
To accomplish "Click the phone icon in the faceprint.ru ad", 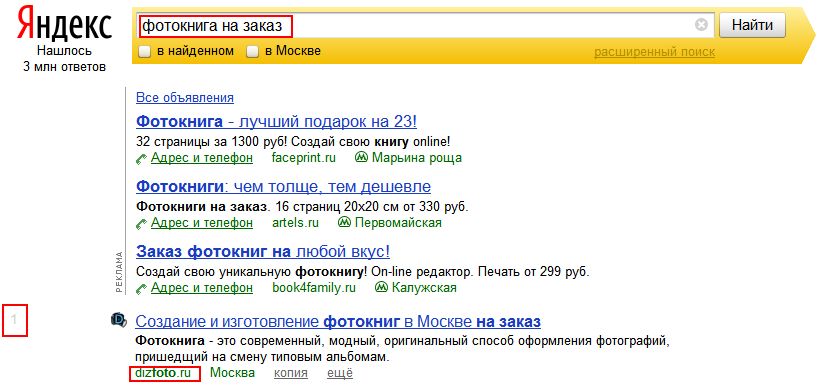I will (141, 159).
